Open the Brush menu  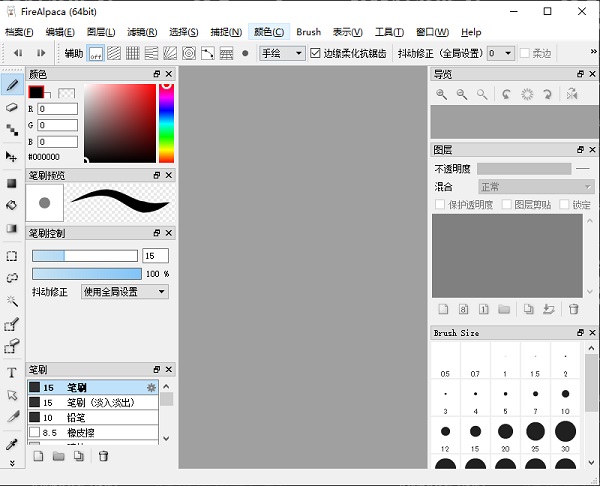309,32
